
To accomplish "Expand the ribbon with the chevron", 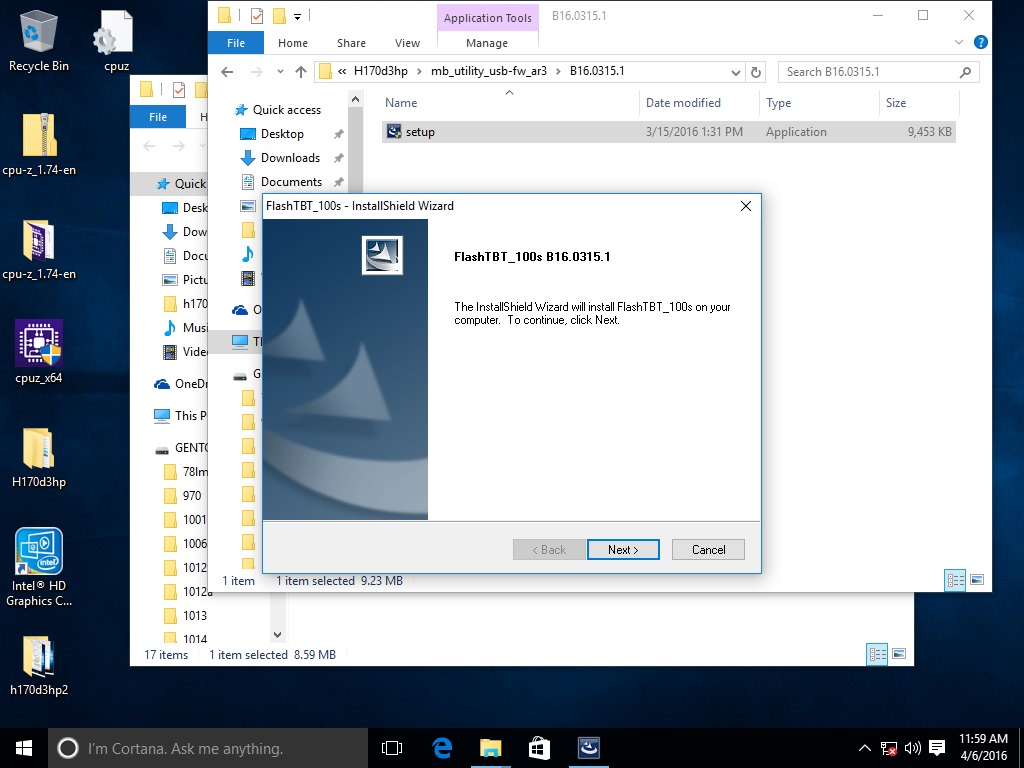I will [x=961, y=43].
